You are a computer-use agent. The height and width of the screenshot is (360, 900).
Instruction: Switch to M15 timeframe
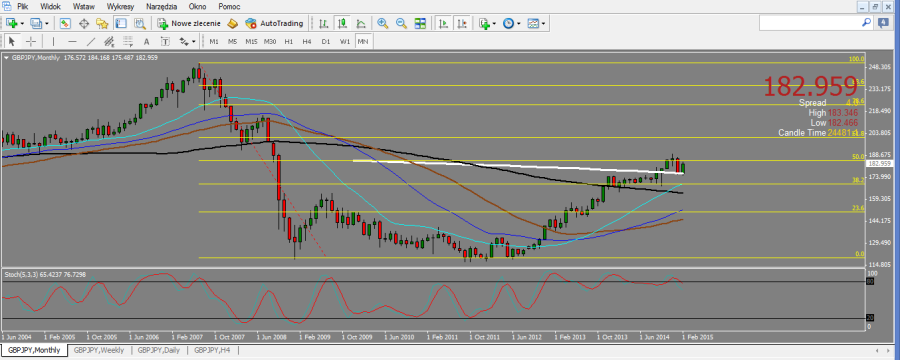[x=251, y=41]
